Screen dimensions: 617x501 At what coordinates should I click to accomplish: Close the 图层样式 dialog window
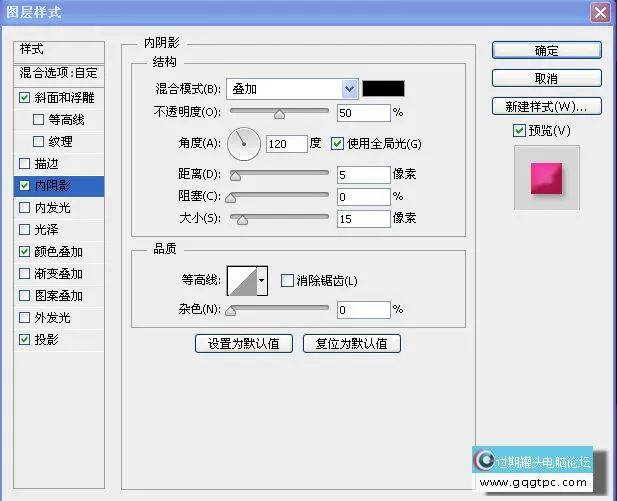click(x=600, y=12)
